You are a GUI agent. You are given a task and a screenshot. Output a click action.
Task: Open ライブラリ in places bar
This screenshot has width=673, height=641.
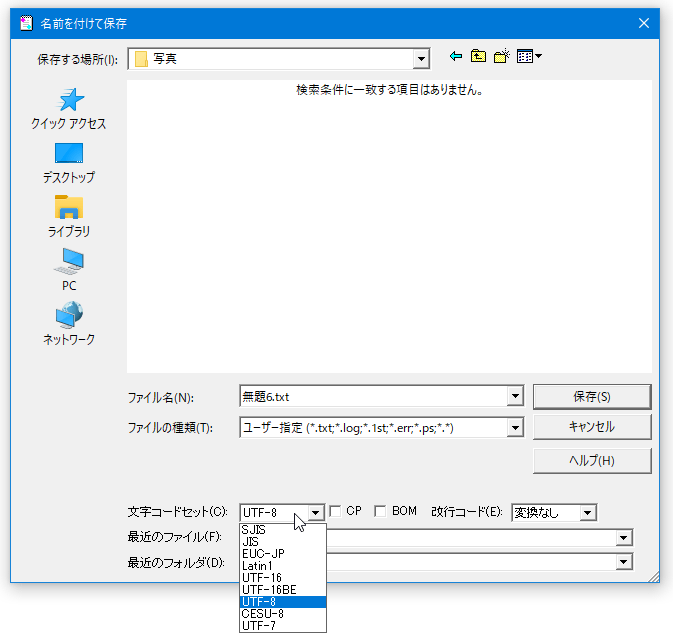coord(69,217)
